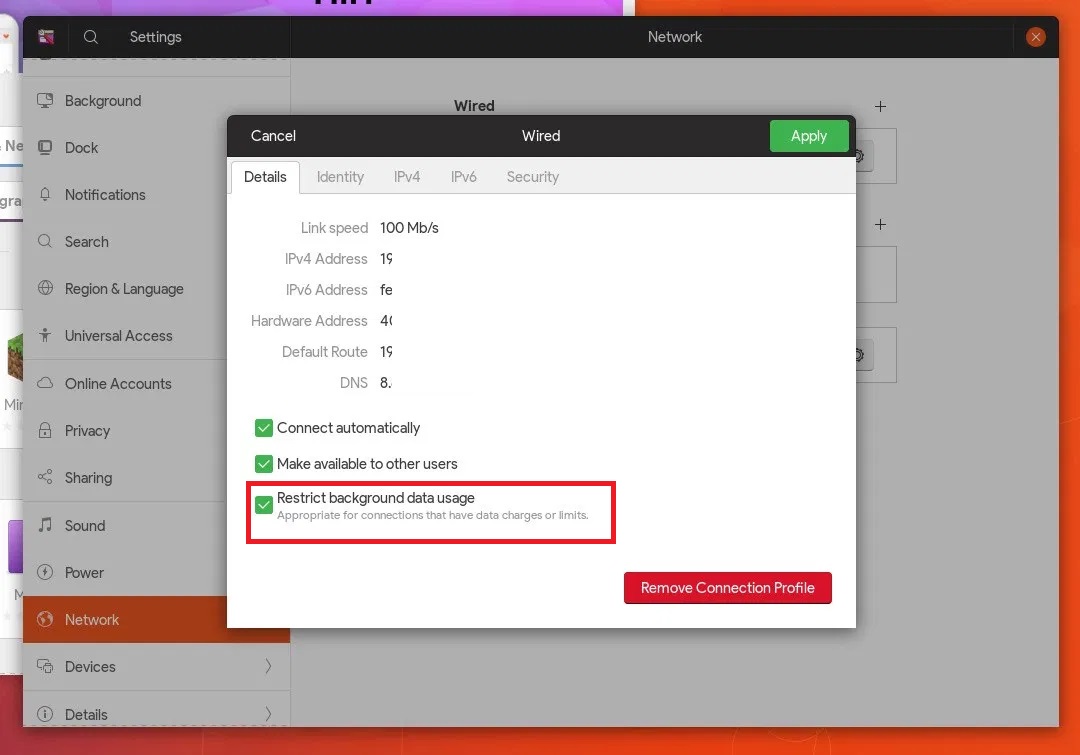
Task: Click the Notifications bell icon
Action: (45, 195)
